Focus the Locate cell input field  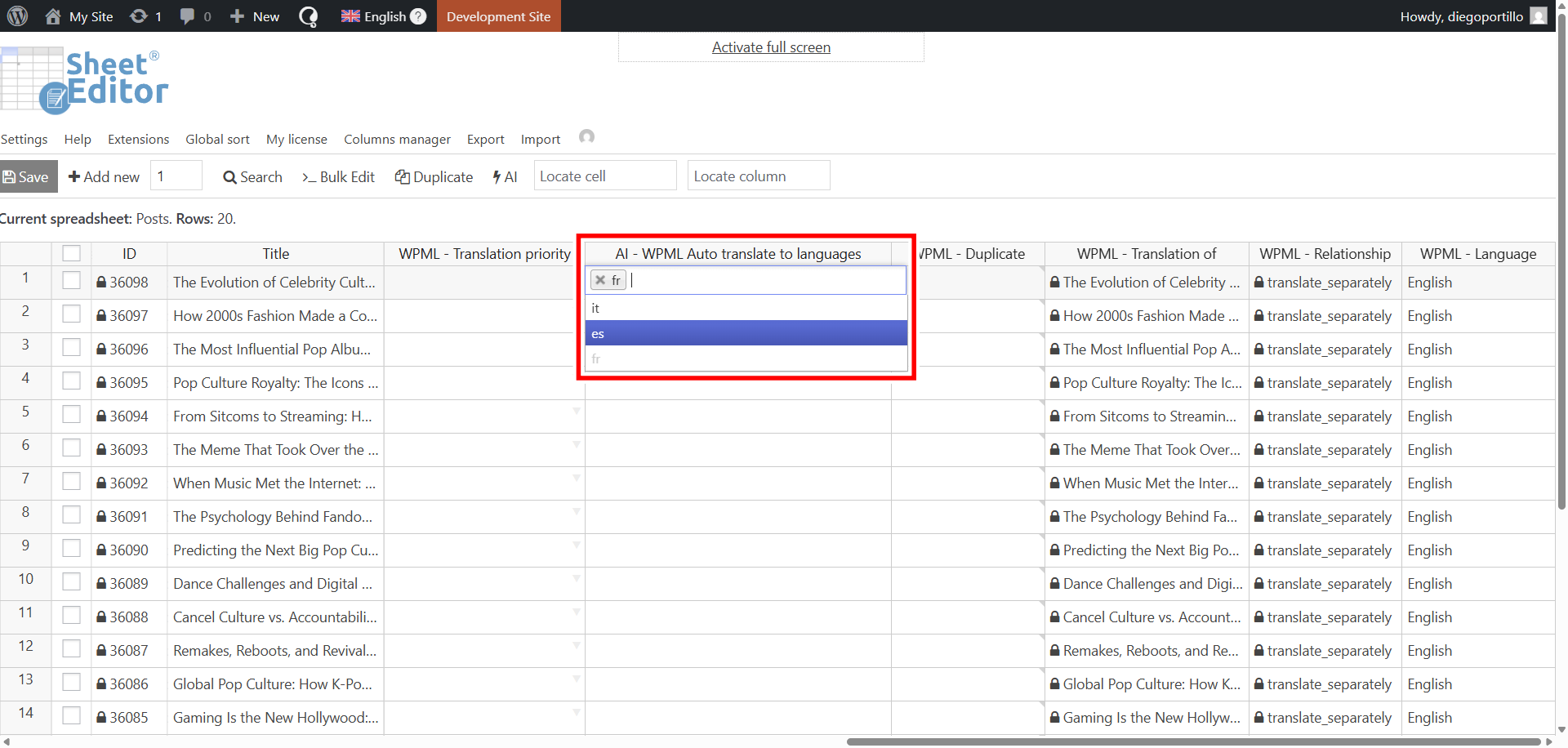(604, 176)
